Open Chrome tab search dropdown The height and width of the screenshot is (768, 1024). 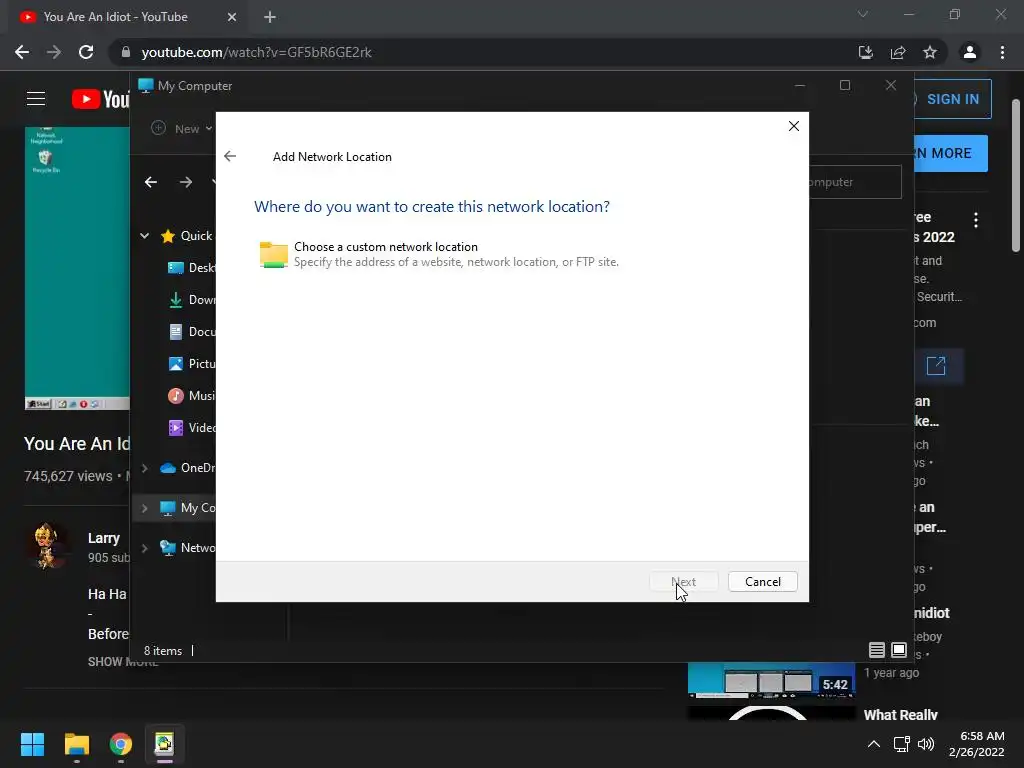coord(863,14)
